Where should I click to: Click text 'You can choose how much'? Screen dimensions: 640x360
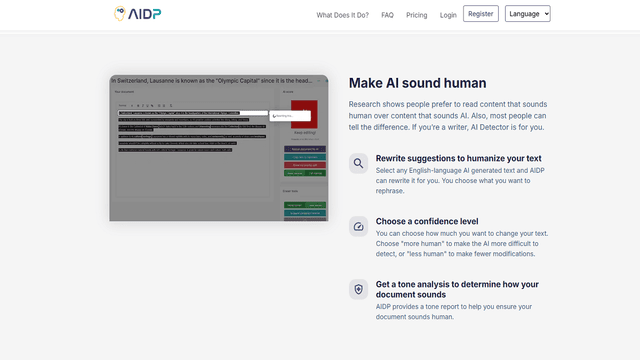pos(462,244)
